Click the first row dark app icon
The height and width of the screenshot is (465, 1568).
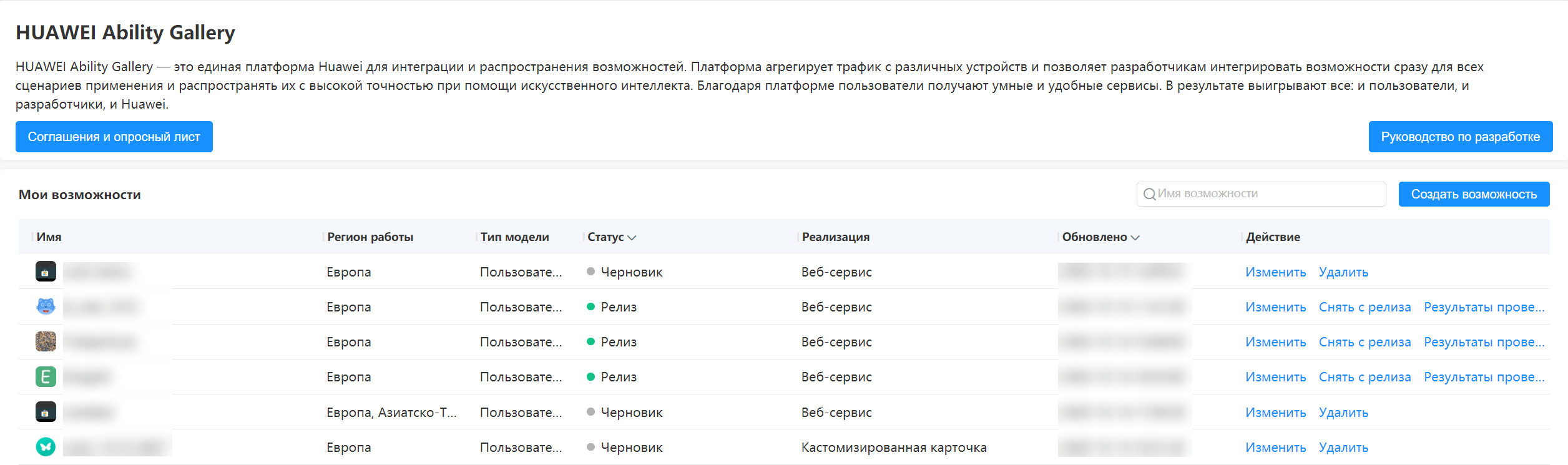(46, 272)
